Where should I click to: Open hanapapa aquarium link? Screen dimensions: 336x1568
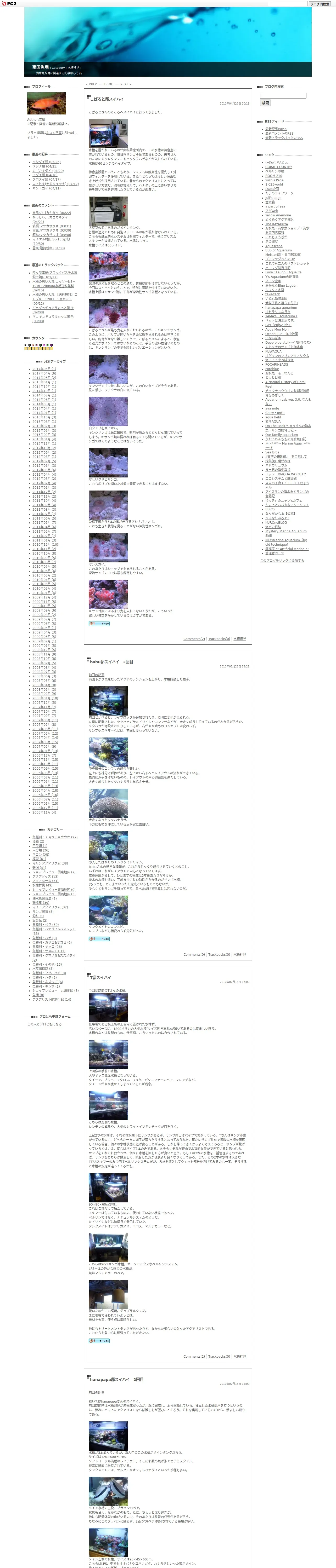point(281,307)
